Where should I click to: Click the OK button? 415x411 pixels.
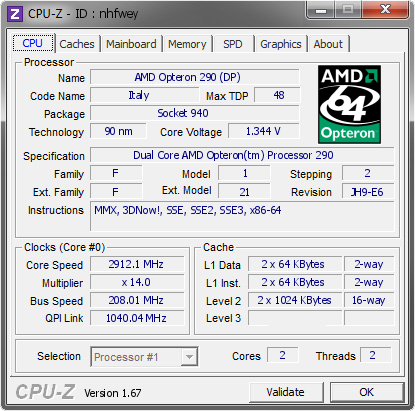coord(367,392)
